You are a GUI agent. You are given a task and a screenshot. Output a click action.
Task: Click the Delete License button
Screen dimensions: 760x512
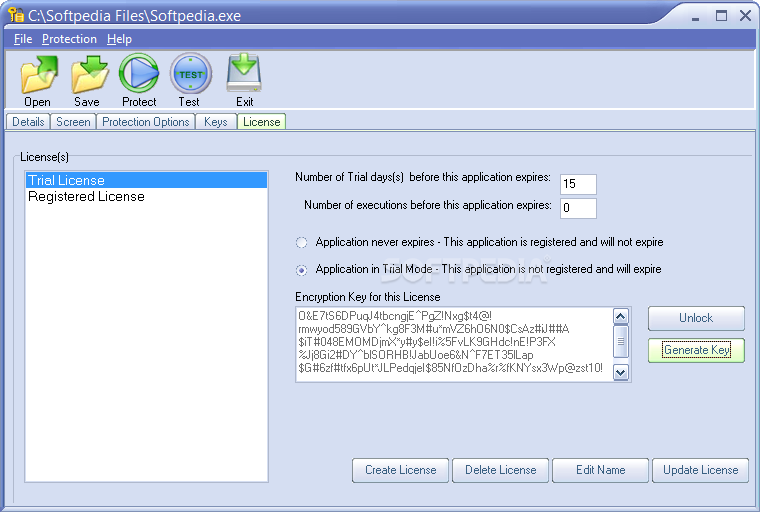[x=500, y=470]
